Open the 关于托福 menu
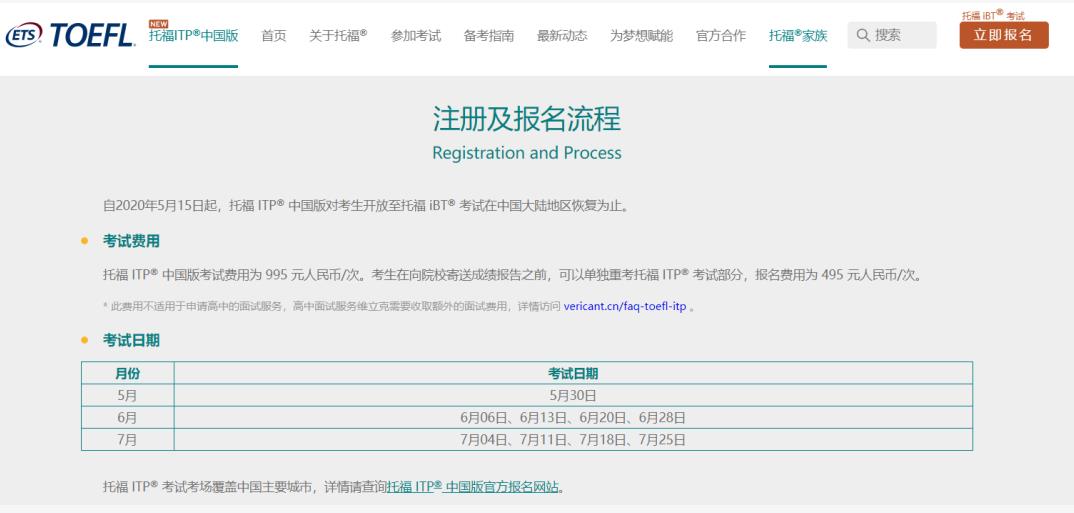The width and height of the screenshot is (1074, 513). (x=338, y=36)
